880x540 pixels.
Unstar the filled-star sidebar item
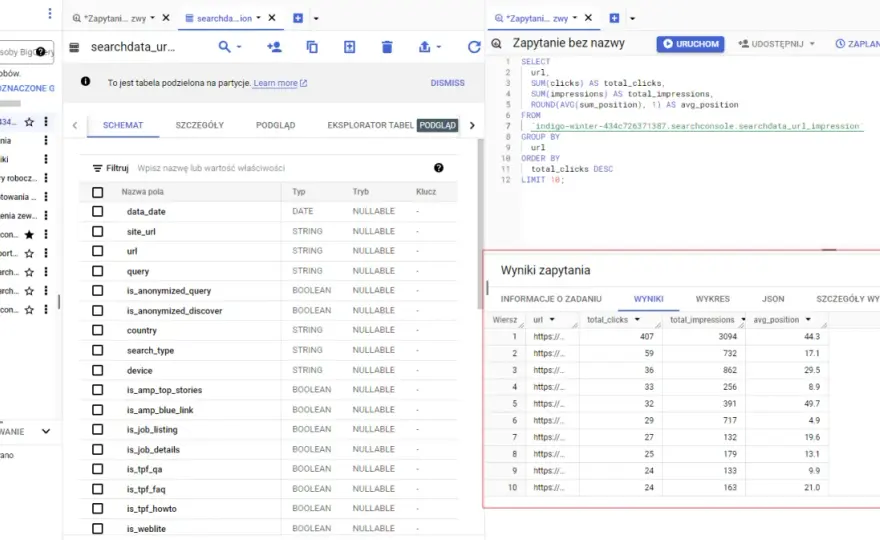29,235
